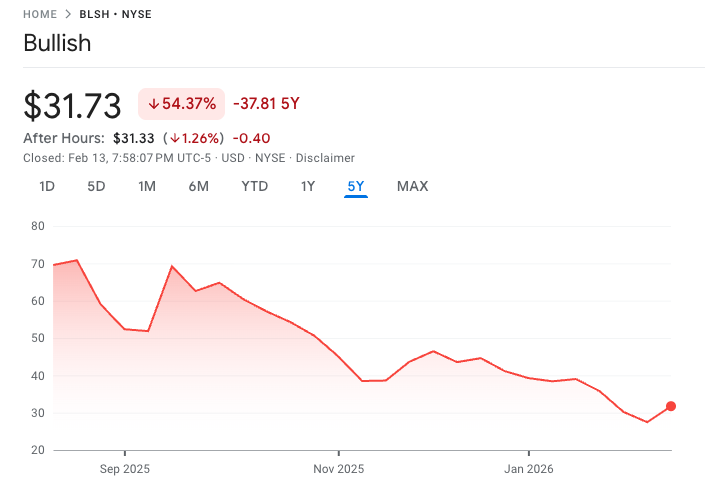The image size is (705, 490).
Task: Click the 60 y-axis label
Action: pos(38,301)
